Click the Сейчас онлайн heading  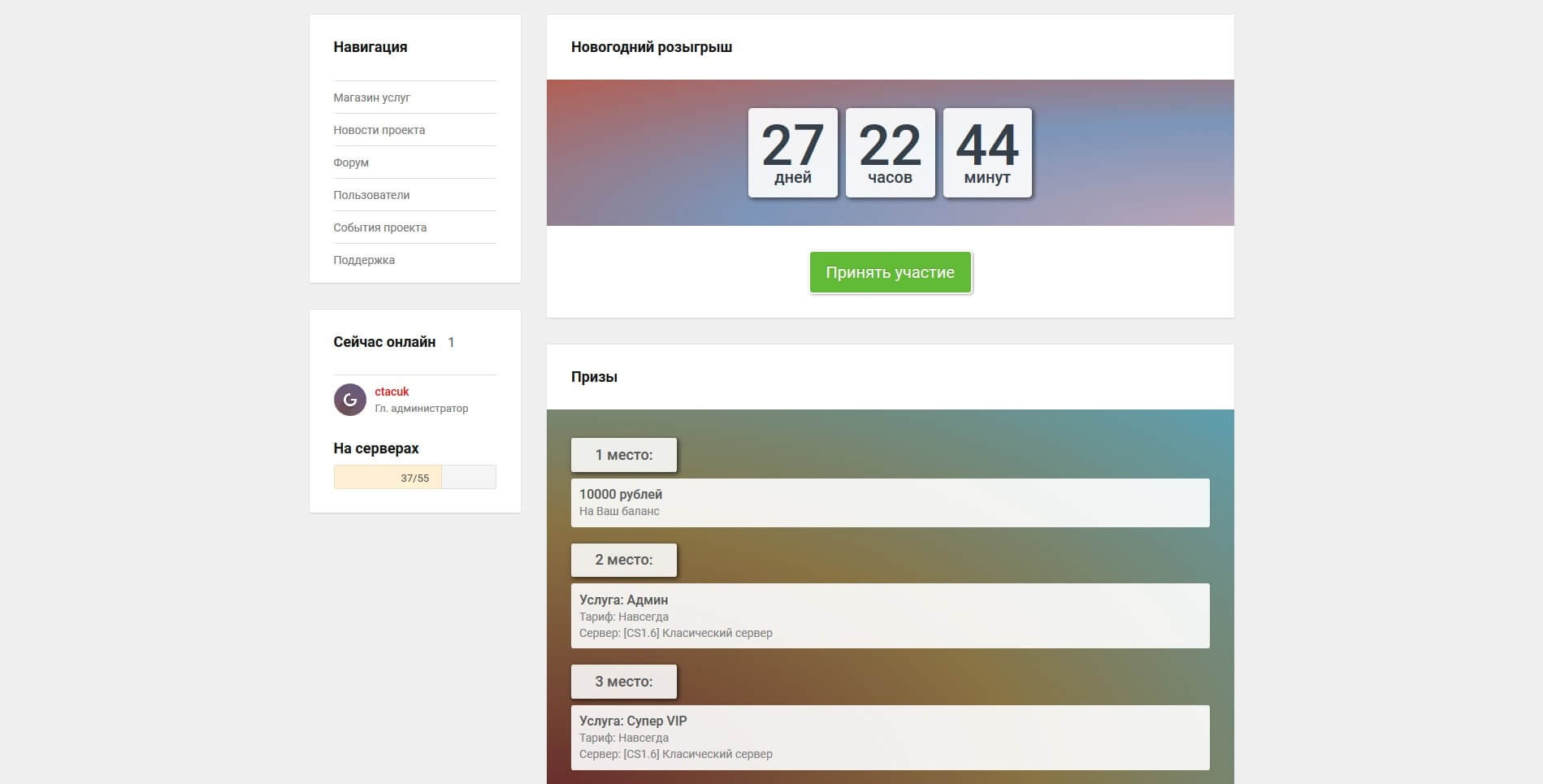click(384, 342)
